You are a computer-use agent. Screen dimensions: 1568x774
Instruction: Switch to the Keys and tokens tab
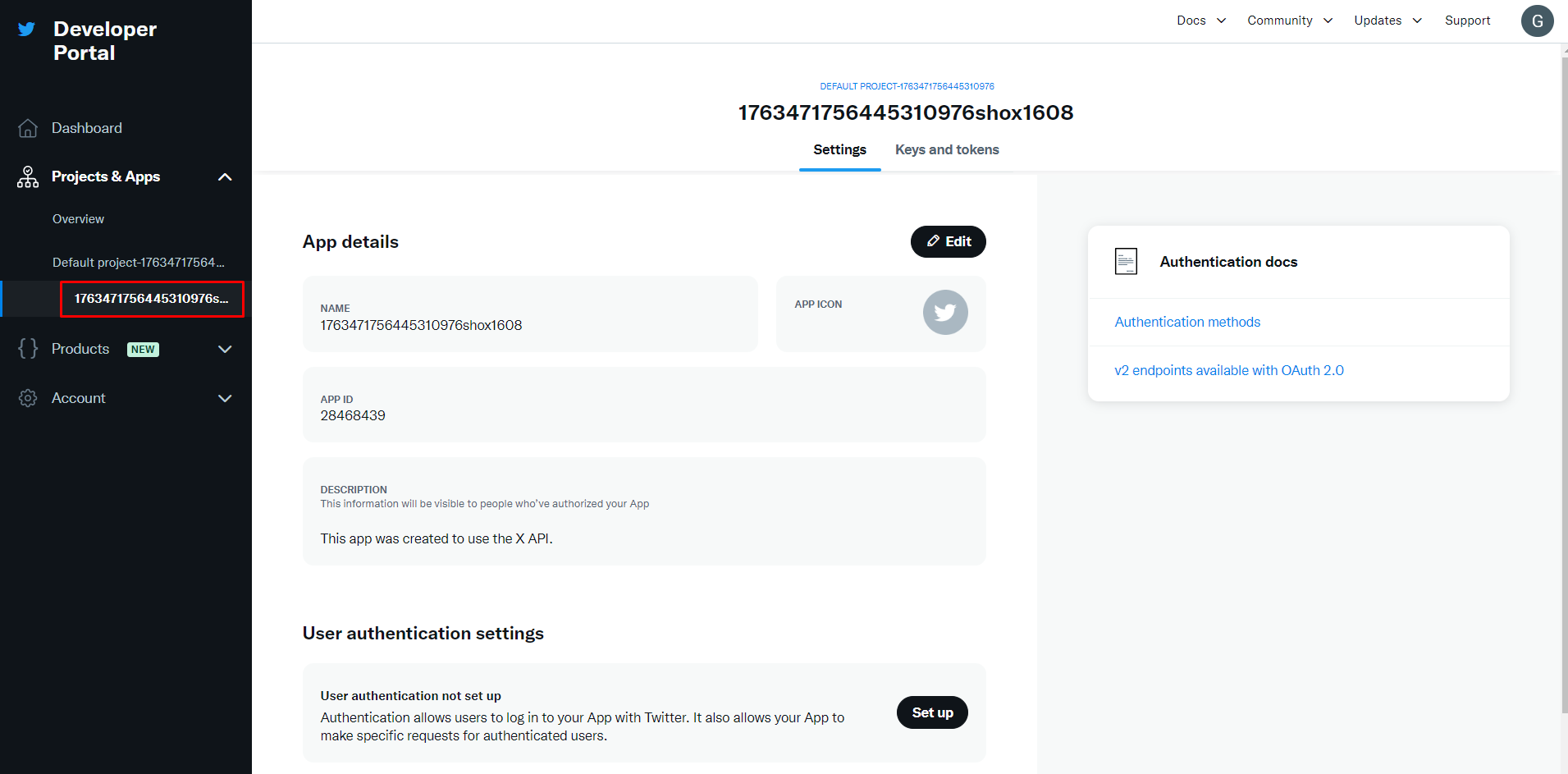pos(947,149)
